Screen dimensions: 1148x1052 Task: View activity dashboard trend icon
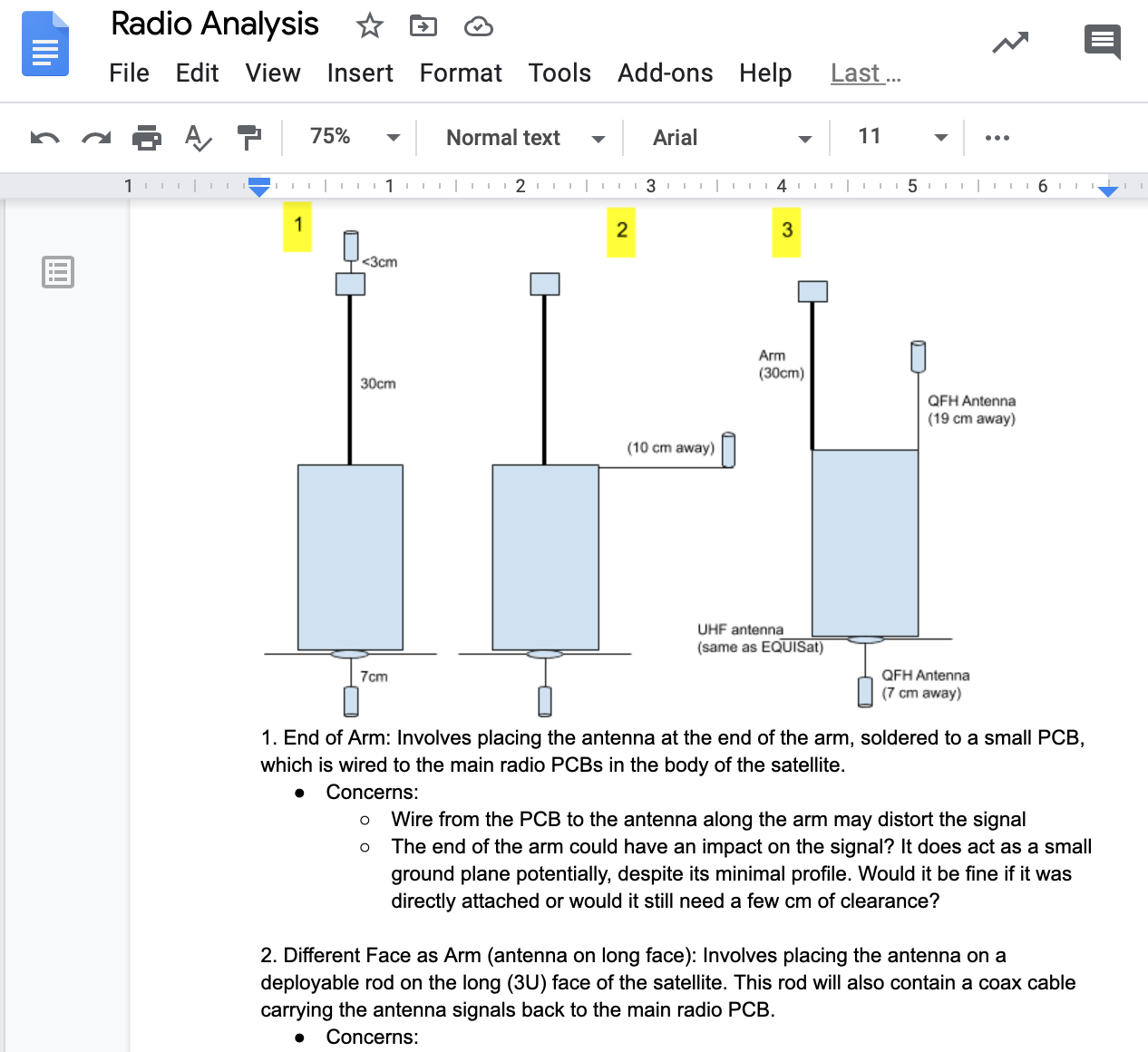1010,43
